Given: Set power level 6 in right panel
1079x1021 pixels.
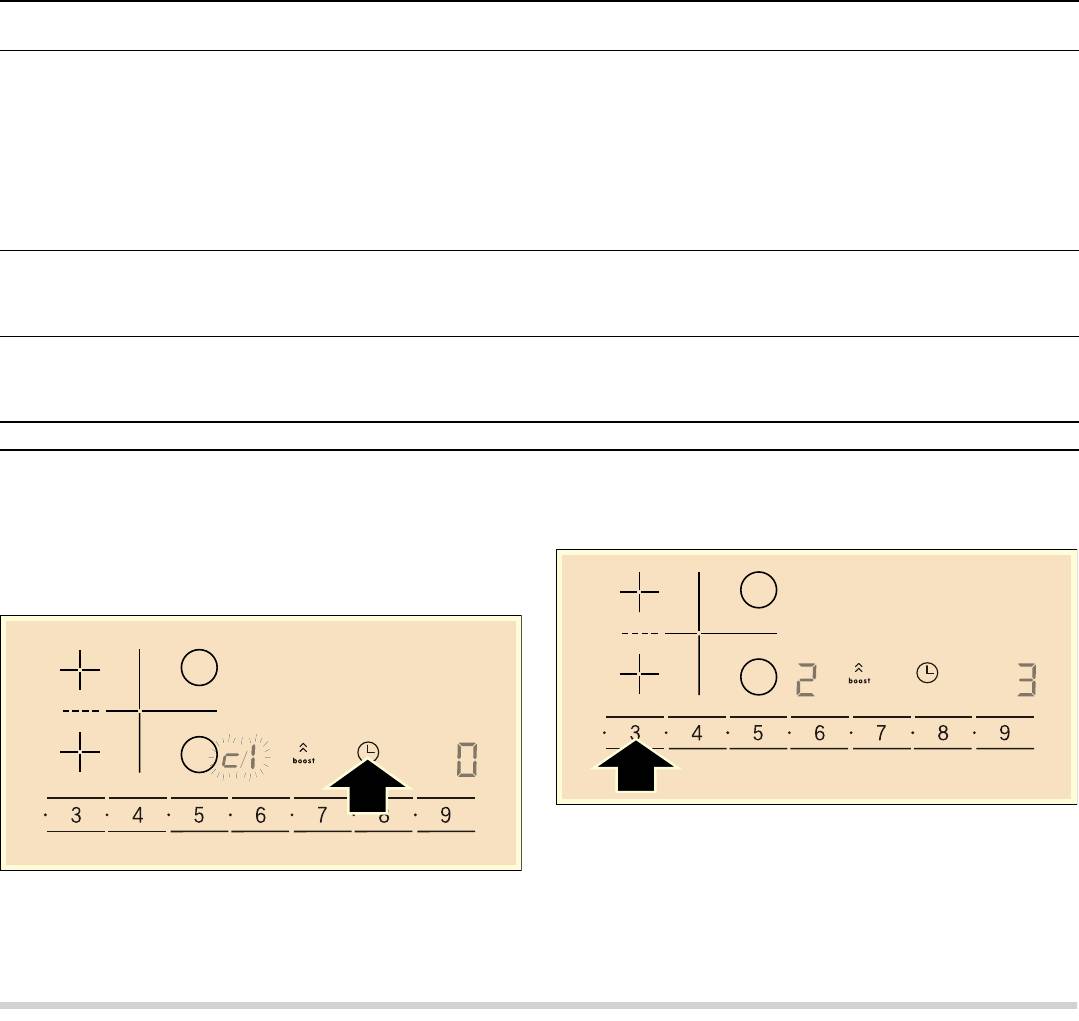Looking at the screenshot, I should (x=820, y=733).
